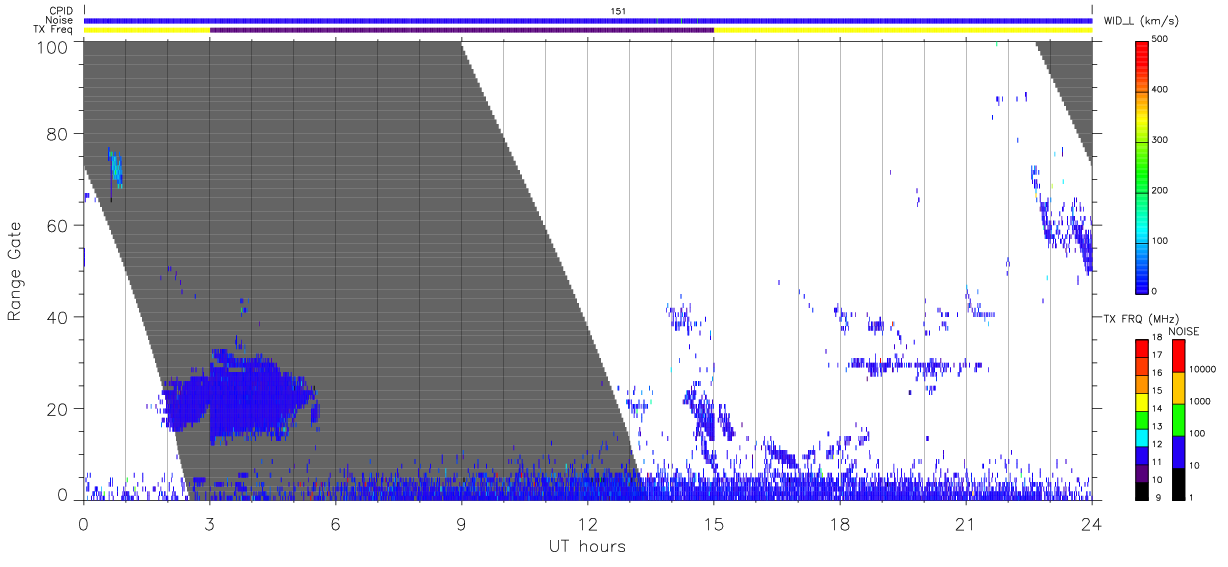Image resolution: width=1228 pixels, height=567 pixels.
Task: Click the UT hours axis title
Action: pyautogui.click(x=587, y=547)
